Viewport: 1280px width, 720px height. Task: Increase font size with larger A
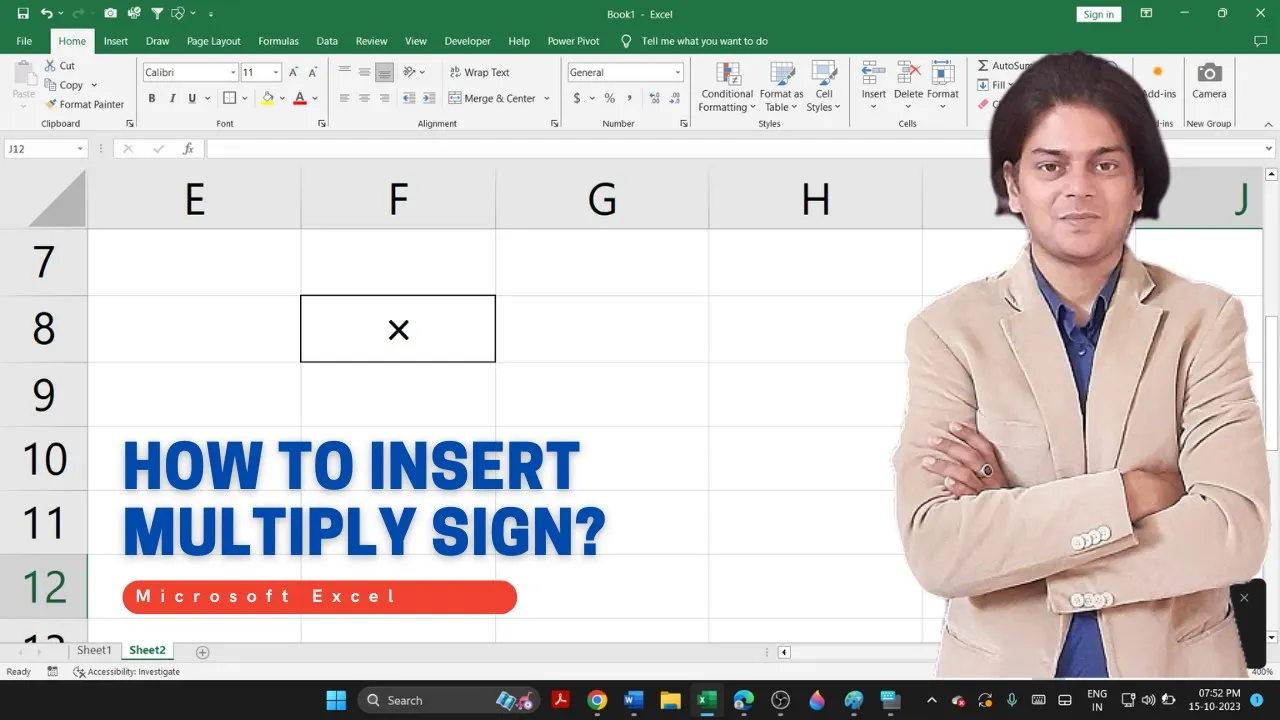(294, 72)
